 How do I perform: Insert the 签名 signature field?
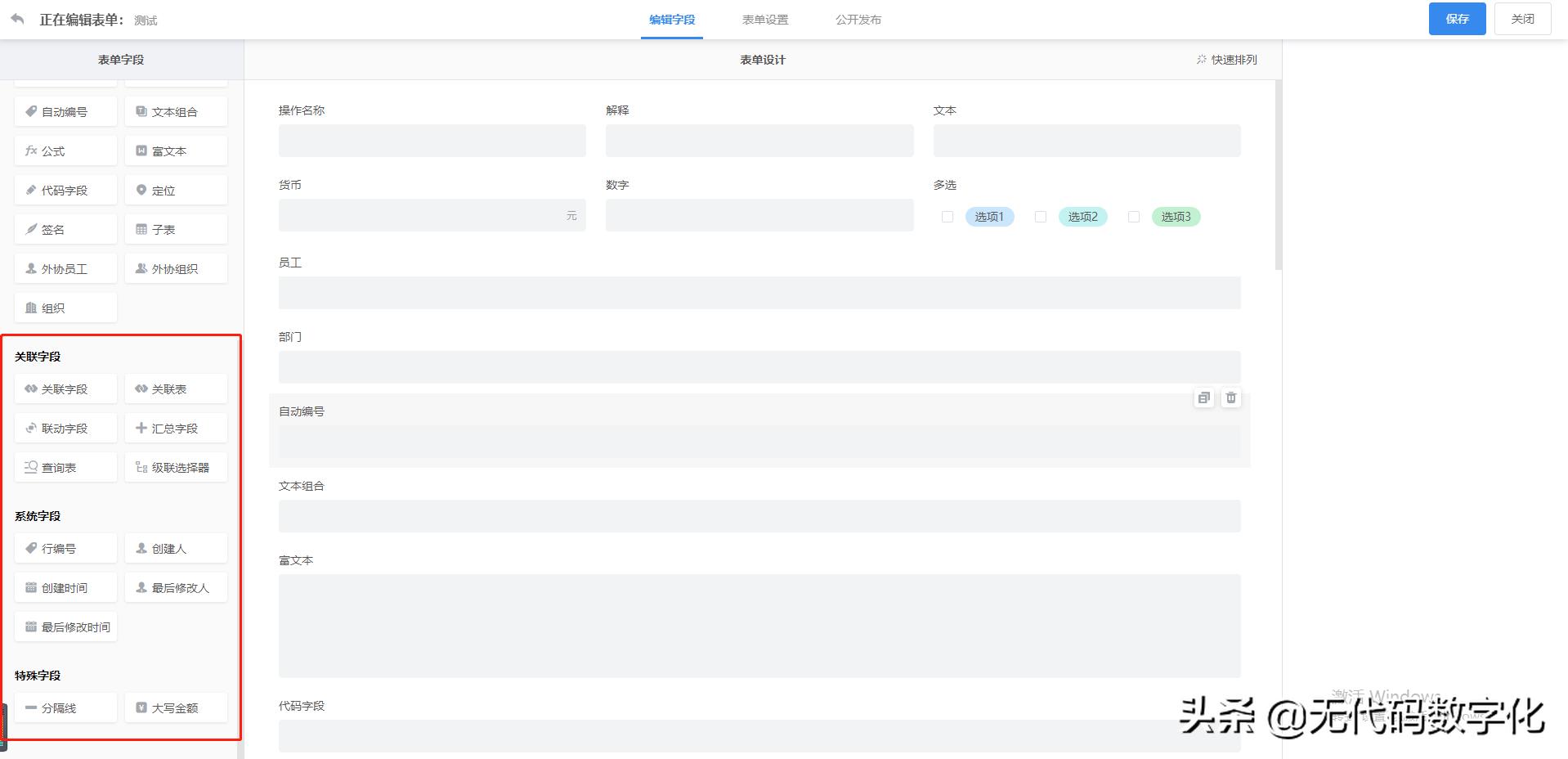(65, 230)
